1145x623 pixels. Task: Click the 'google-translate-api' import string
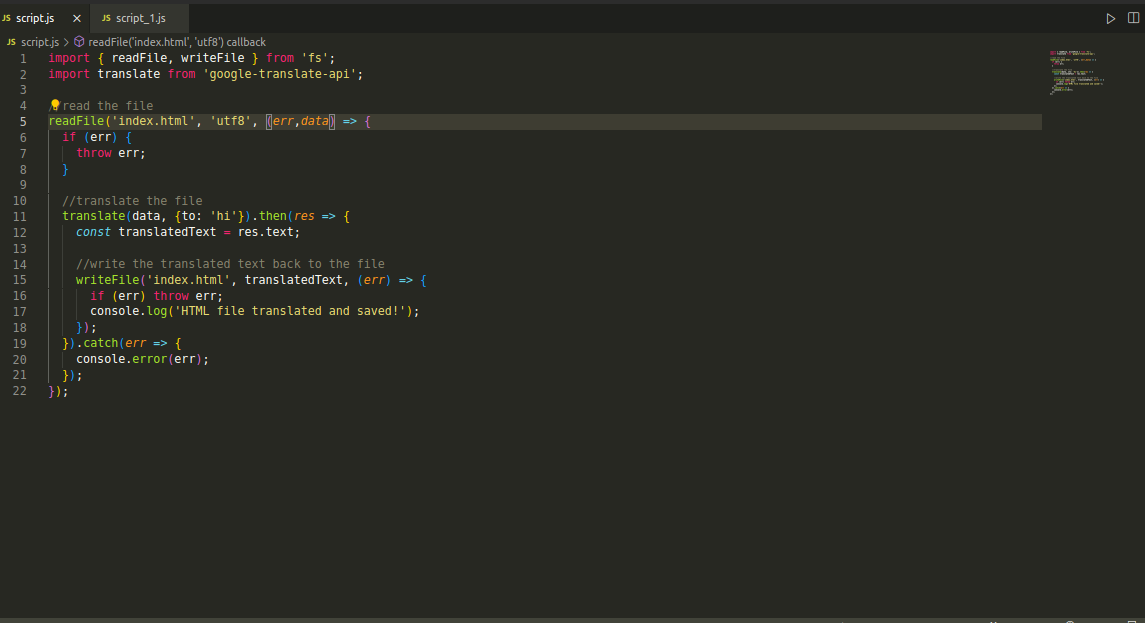point(280,73)
